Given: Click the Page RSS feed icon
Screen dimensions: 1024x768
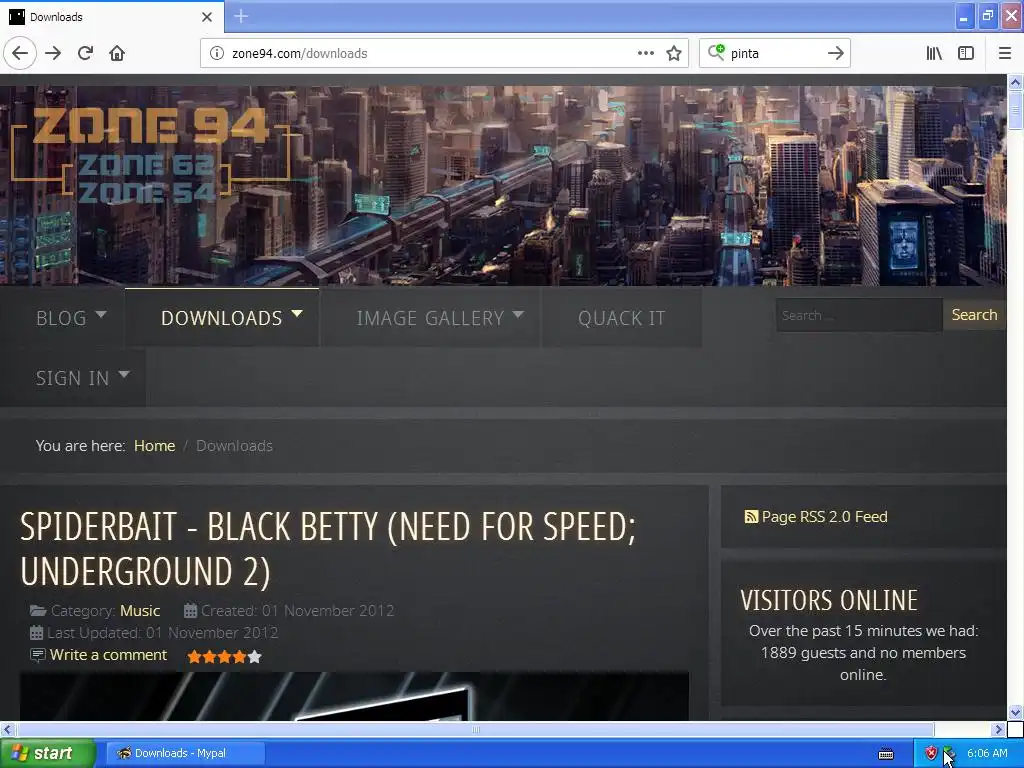Looking at the screenshot, I should pos(751,517).
